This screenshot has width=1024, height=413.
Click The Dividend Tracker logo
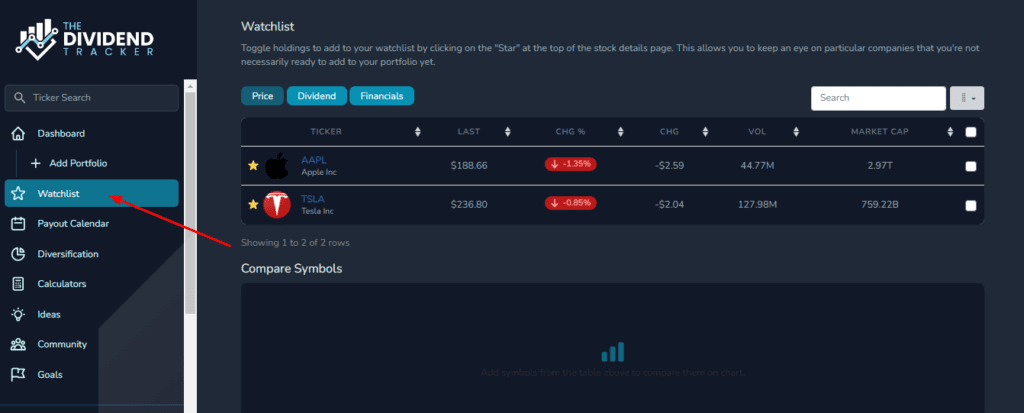pos(85,39)
